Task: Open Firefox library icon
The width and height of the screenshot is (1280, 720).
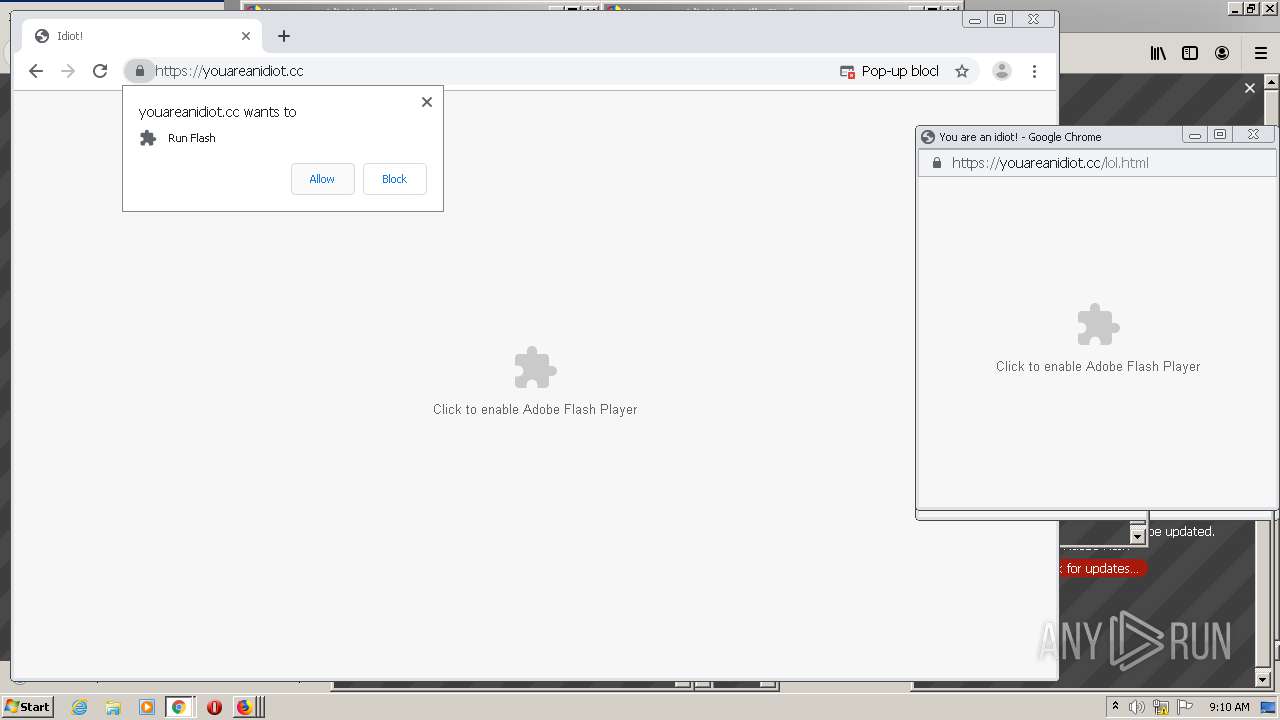Action: [x=1158, y=53]
